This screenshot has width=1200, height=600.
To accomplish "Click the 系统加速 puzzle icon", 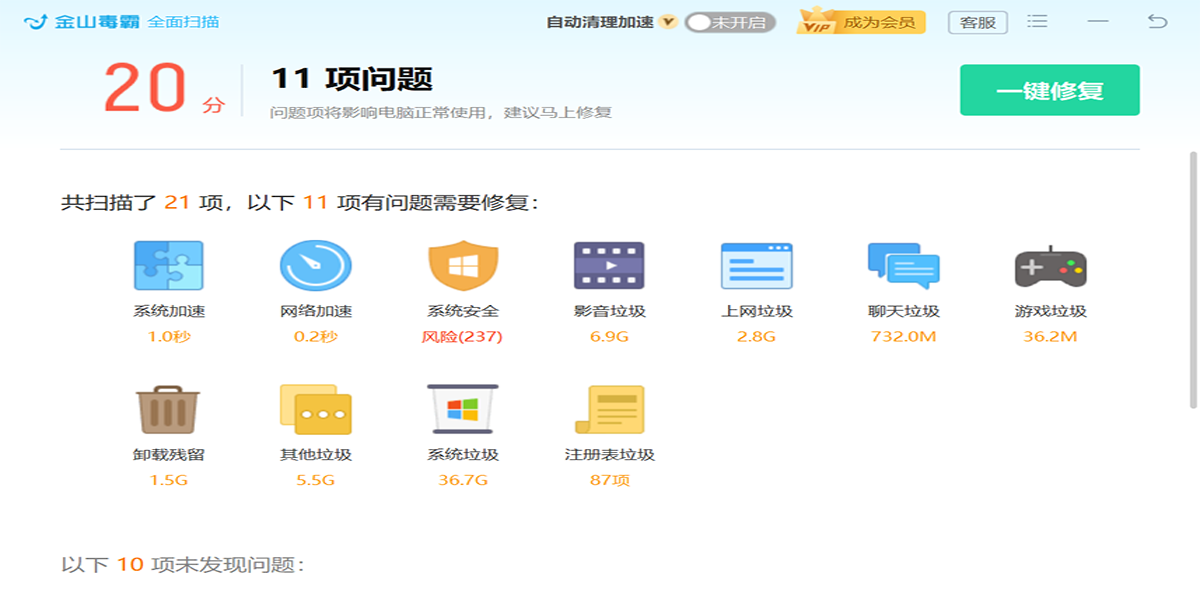I will pyautogui.click(x=169, y=266).
